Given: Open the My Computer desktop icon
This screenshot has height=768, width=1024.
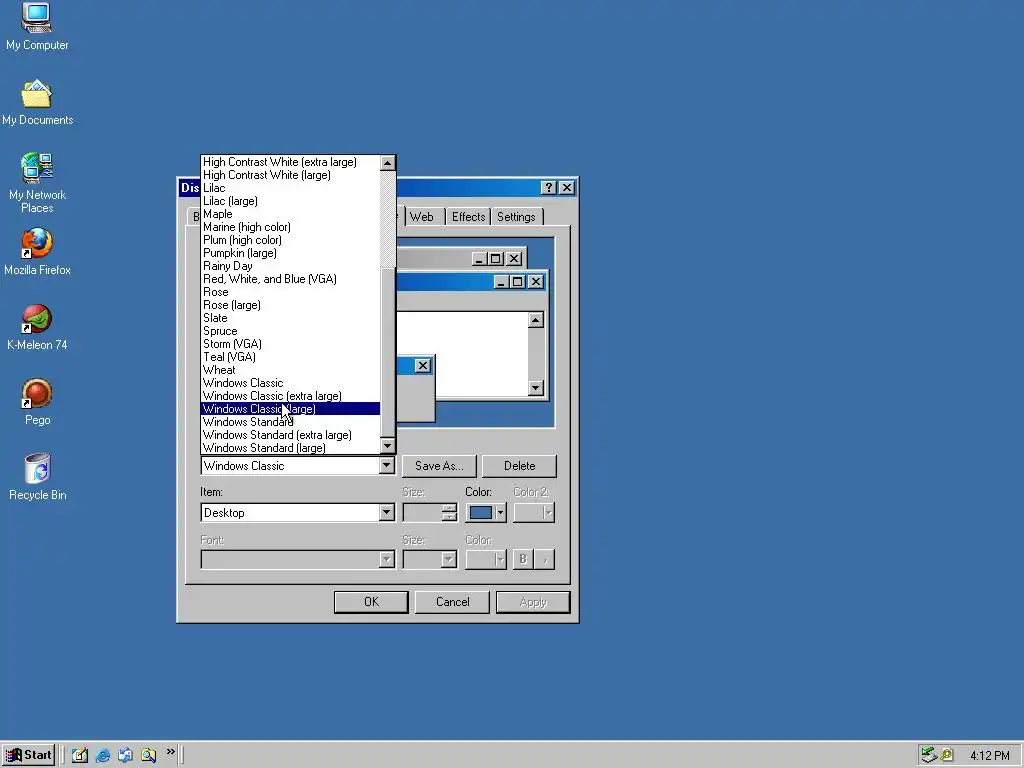Looking at the screenshot, I should point(37,27).
